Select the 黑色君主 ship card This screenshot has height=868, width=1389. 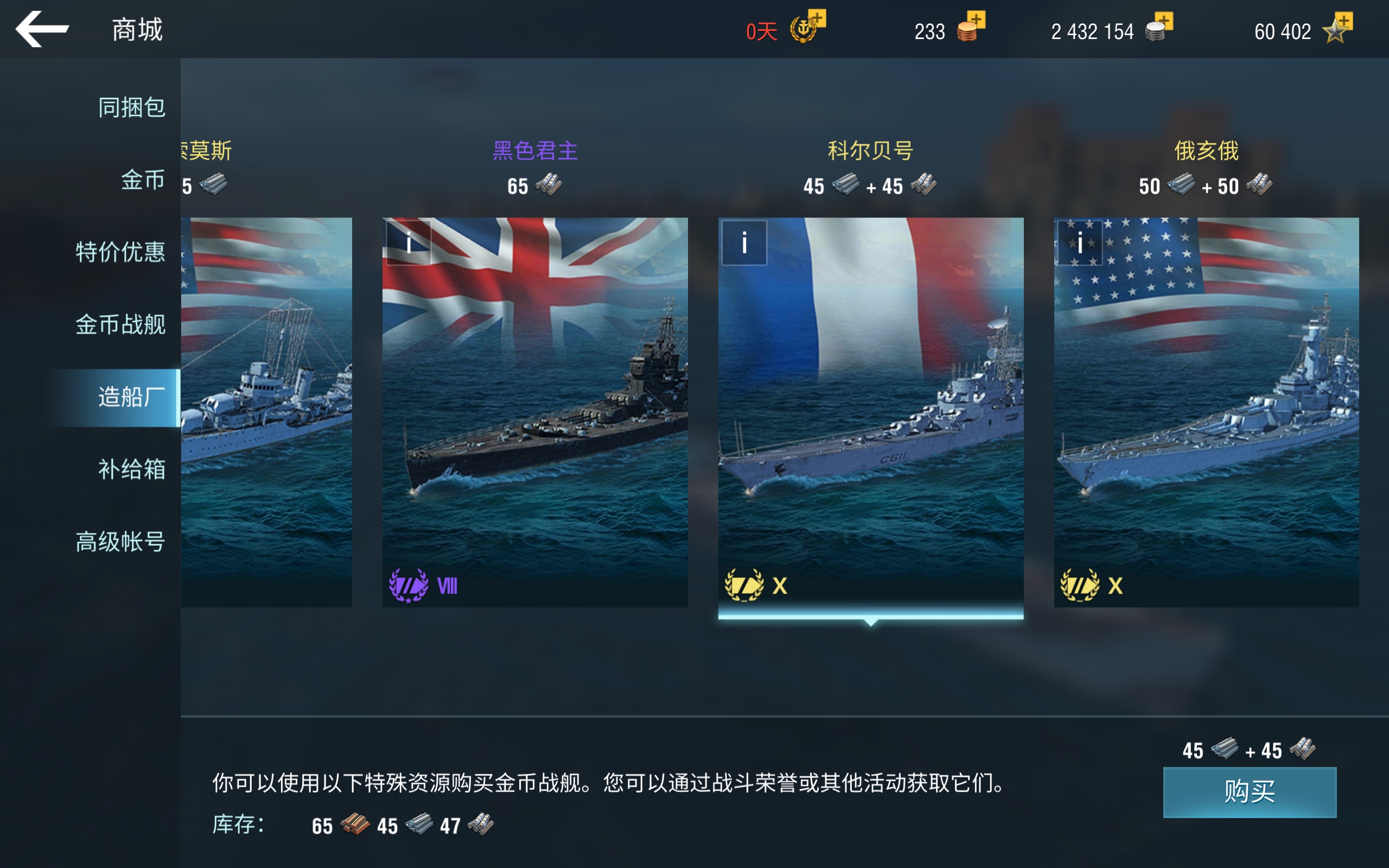coord(535,412)
